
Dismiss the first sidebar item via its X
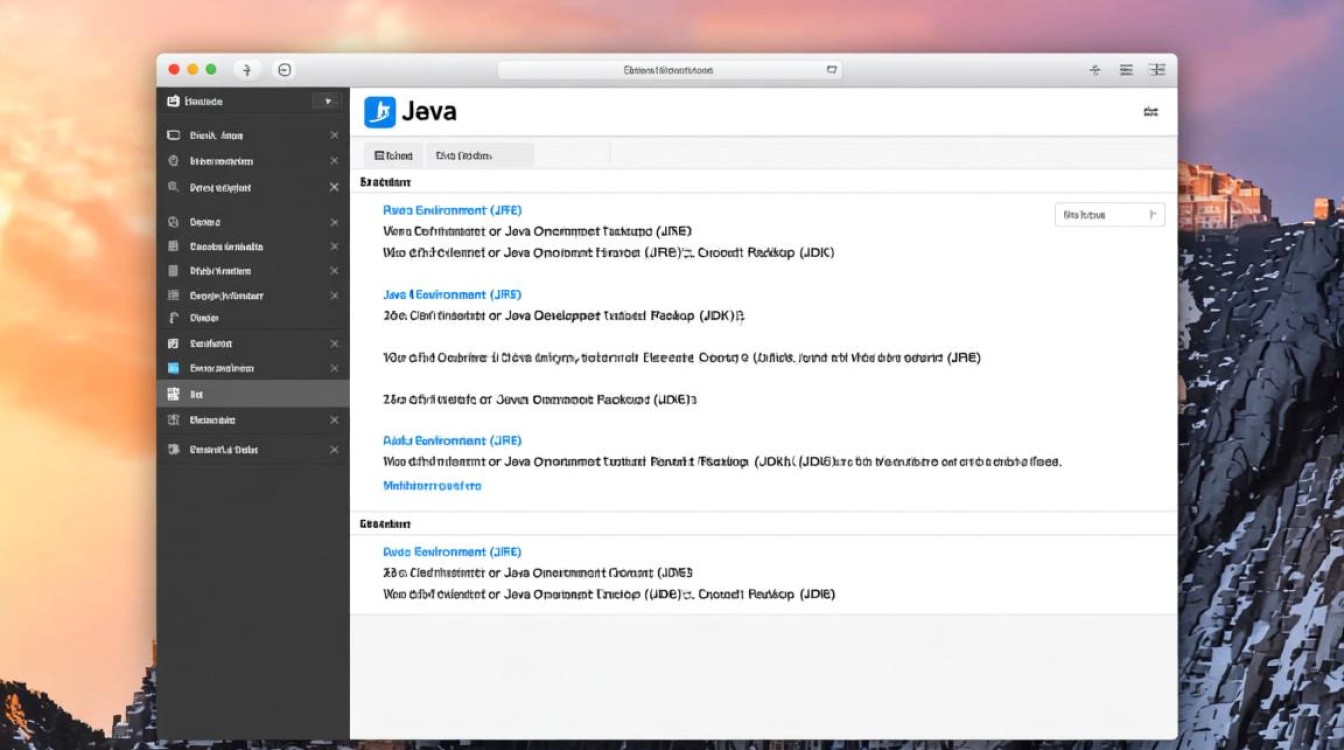(x=333, y=134)
